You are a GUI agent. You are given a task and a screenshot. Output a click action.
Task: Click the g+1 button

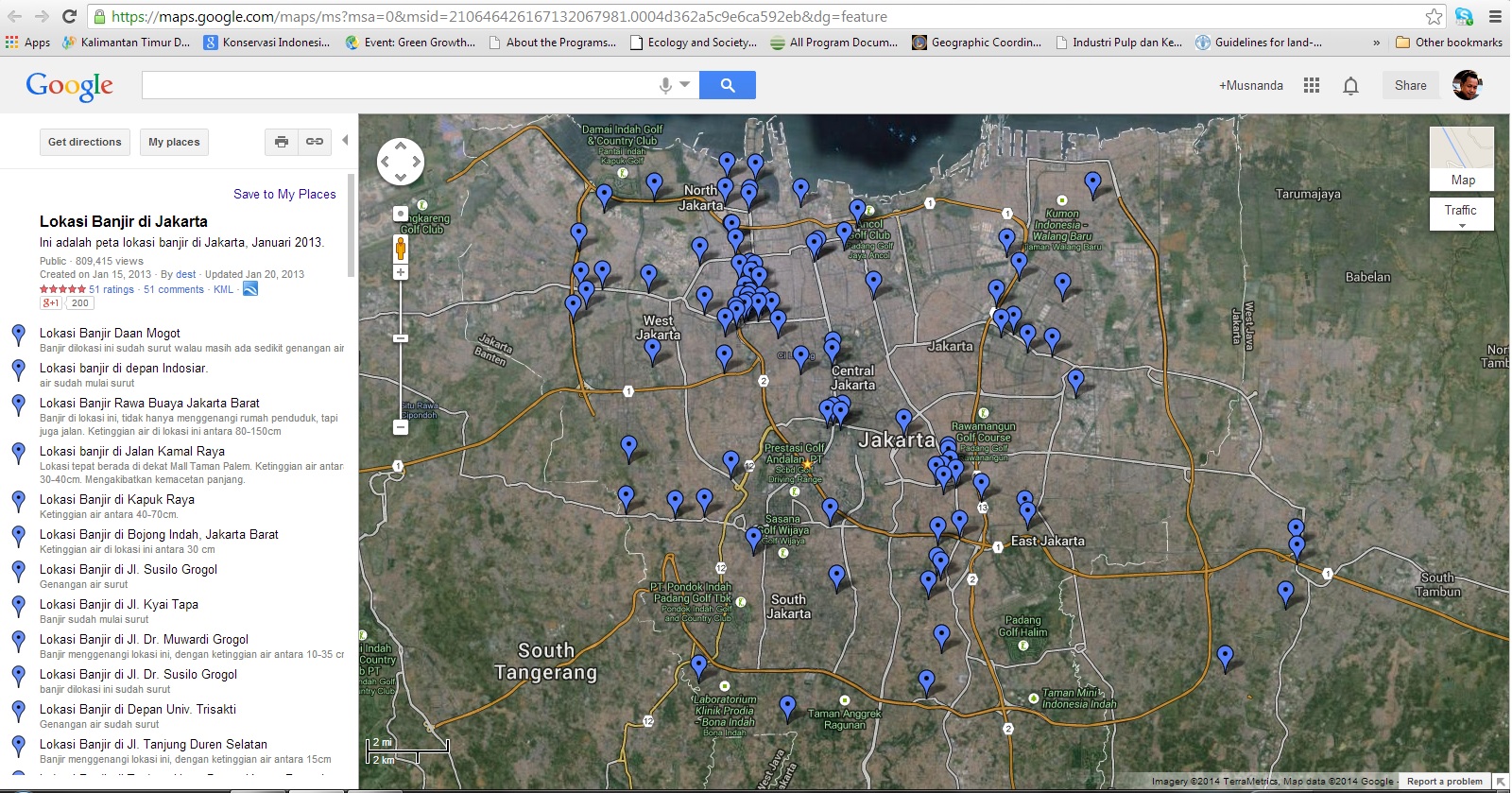[50, 303]
